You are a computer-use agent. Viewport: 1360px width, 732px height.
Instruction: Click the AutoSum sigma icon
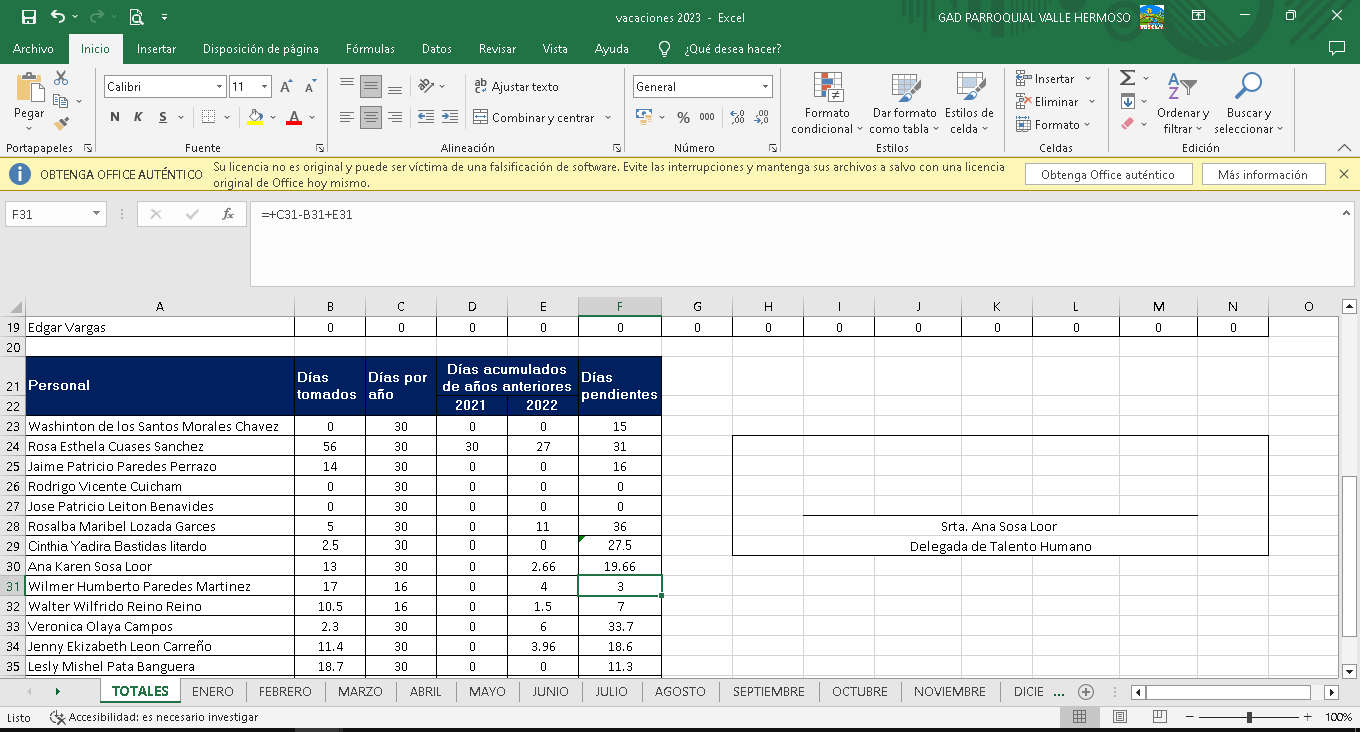pos(1127,78)
